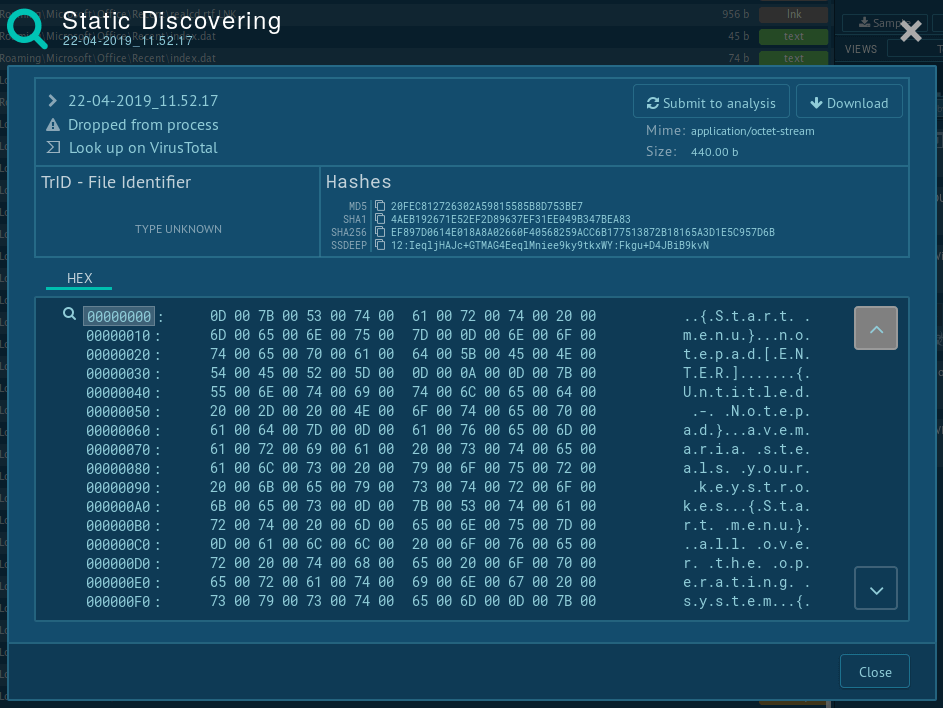
Task: Click the warning icon beside Dropped from process
Action: [54, 125]
